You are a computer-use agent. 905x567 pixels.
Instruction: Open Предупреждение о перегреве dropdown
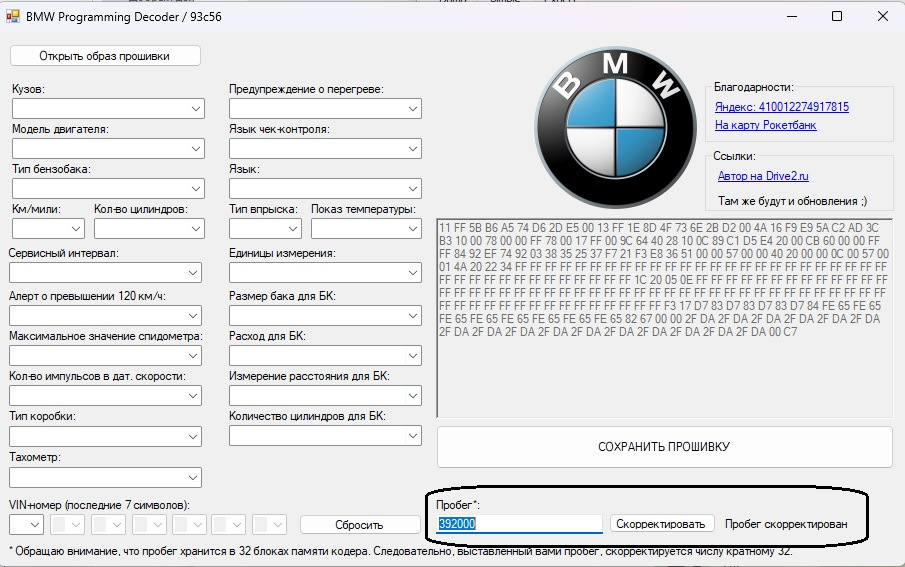325,109
